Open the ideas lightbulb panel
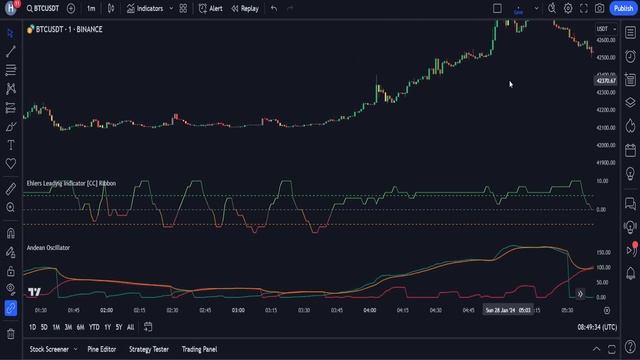 (x=630, y=173)
